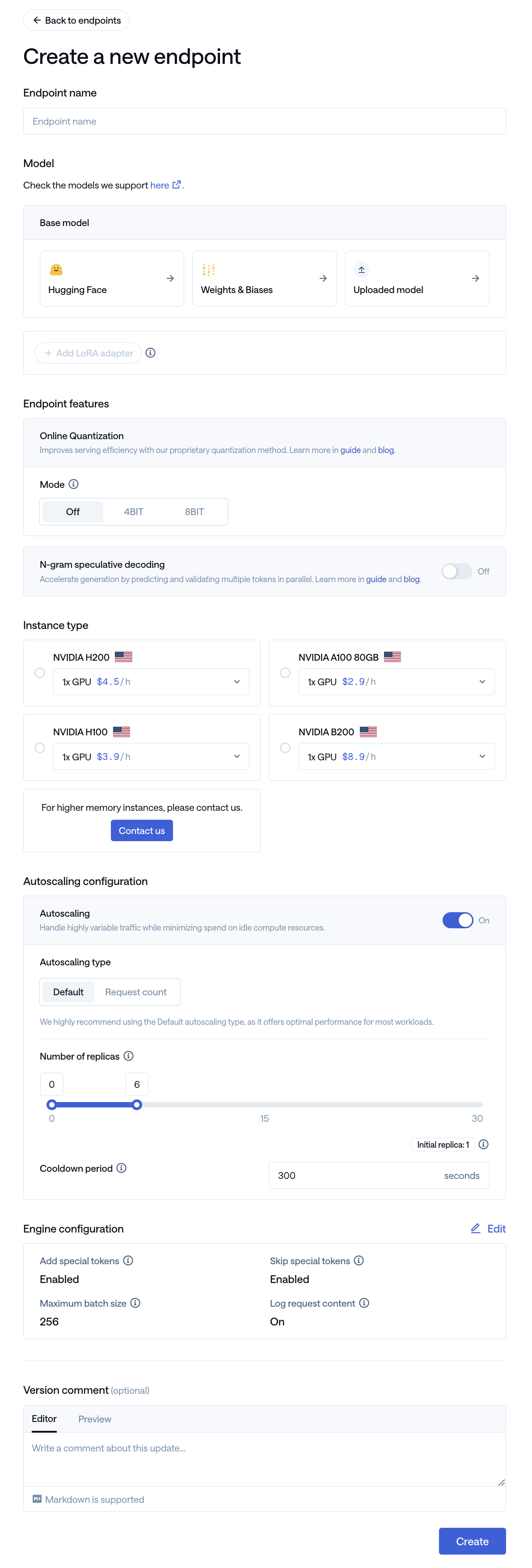Click Back to endpoints button
Viewport: 532px width, 1568px height.
[76, 20]
